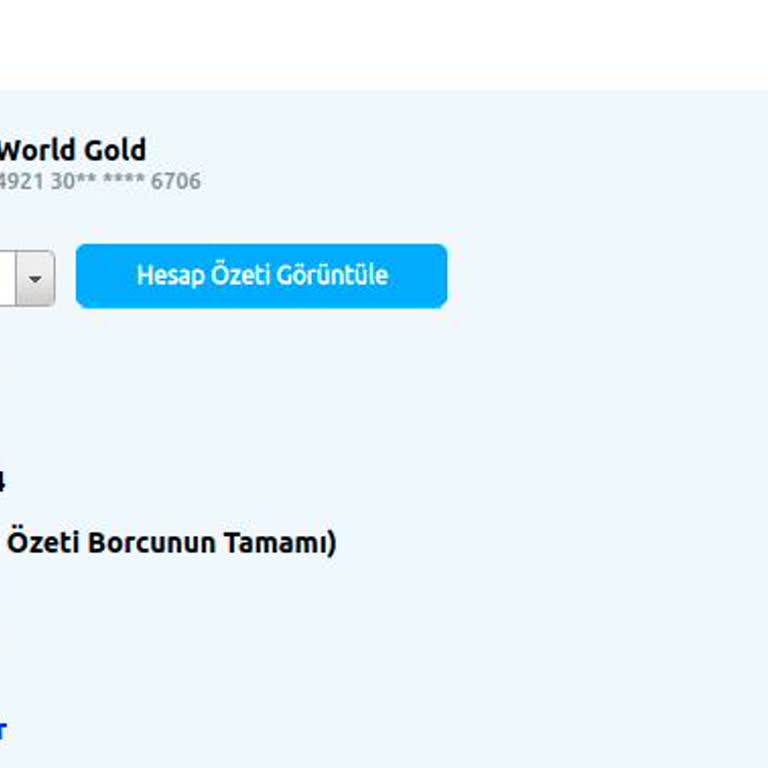768x768 pixels.
Task: Click the partial blue link at bottom left
Action: 2,730
